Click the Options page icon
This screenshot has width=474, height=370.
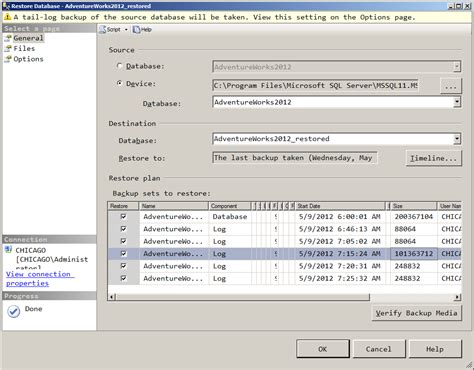(x=8, y=59)
